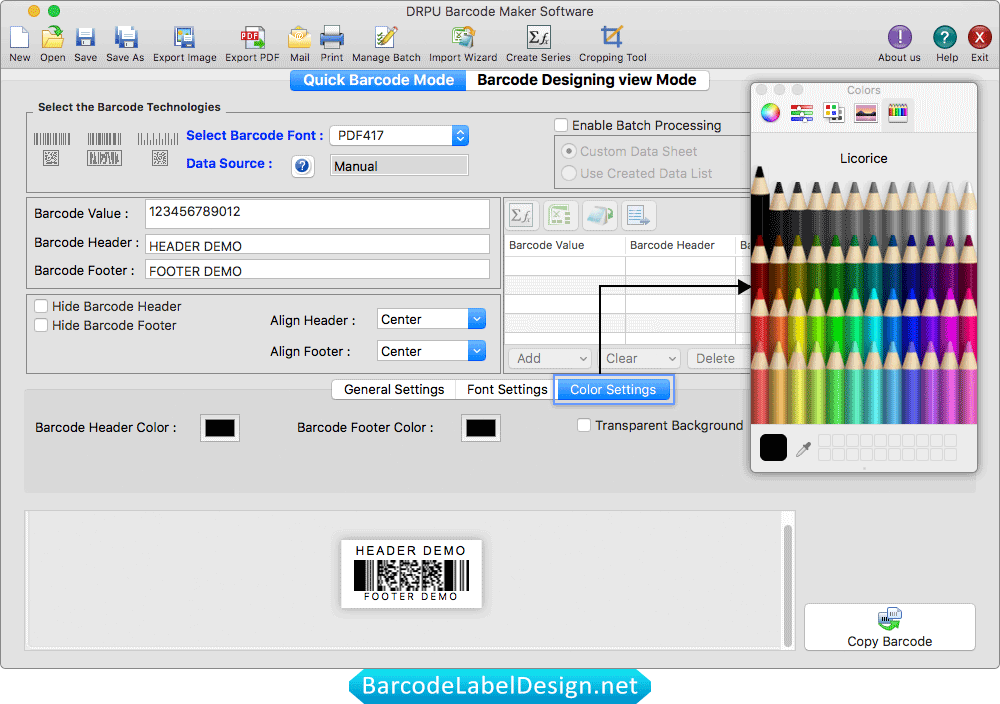Click the New document icon
This screenshot has height=704, width=1000.
pyautogui.click(x=19, y=38)
